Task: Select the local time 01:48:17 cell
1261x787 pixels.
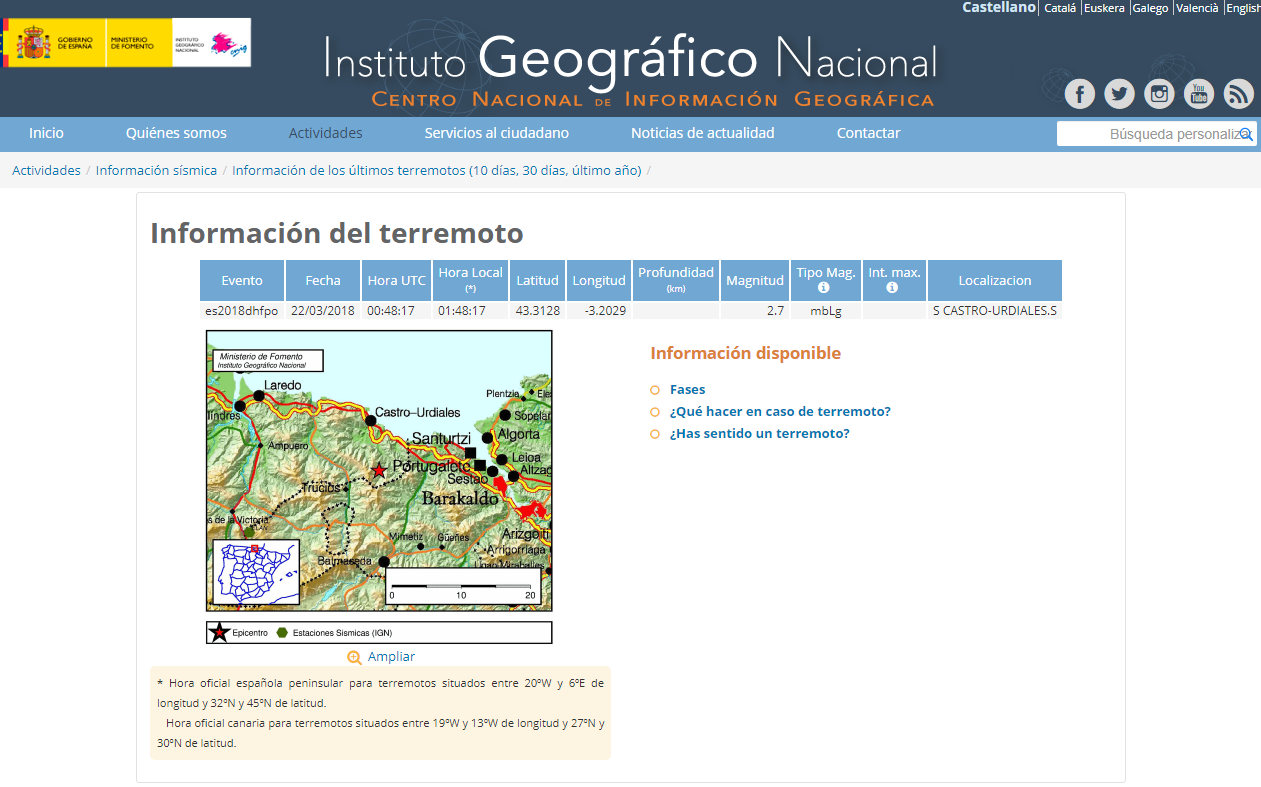Action: pos(471,311)
